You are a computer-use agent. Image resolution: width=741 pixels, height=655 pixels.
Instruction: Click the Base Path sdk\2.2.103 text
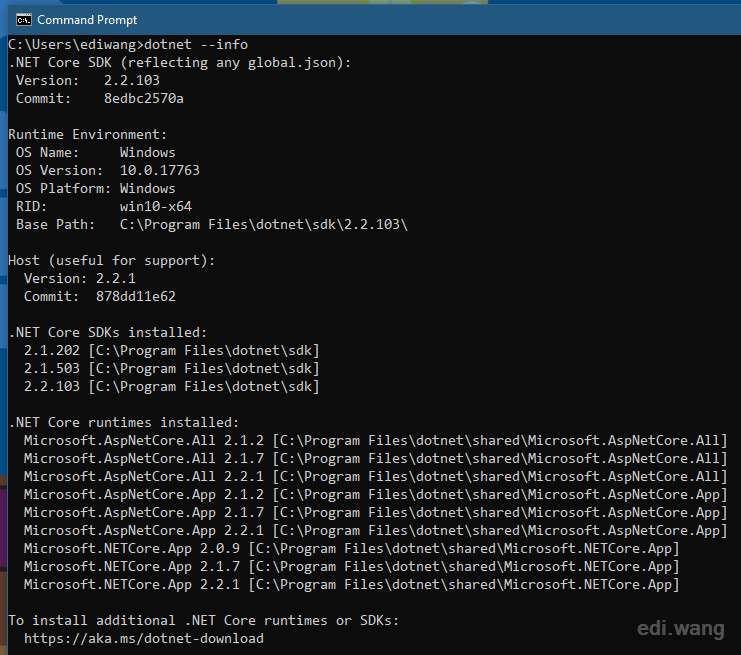[355, 224]
